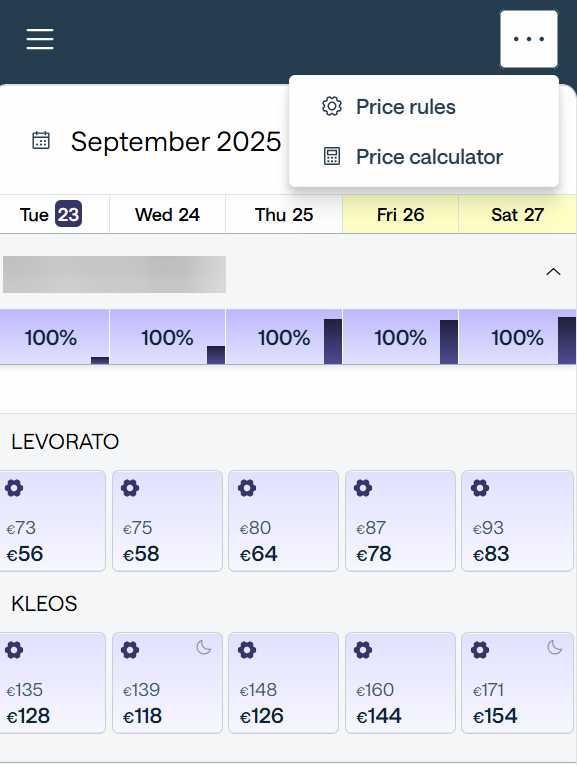Click gear icon on KLEOS €144 price card

click(x=363, y=650)
